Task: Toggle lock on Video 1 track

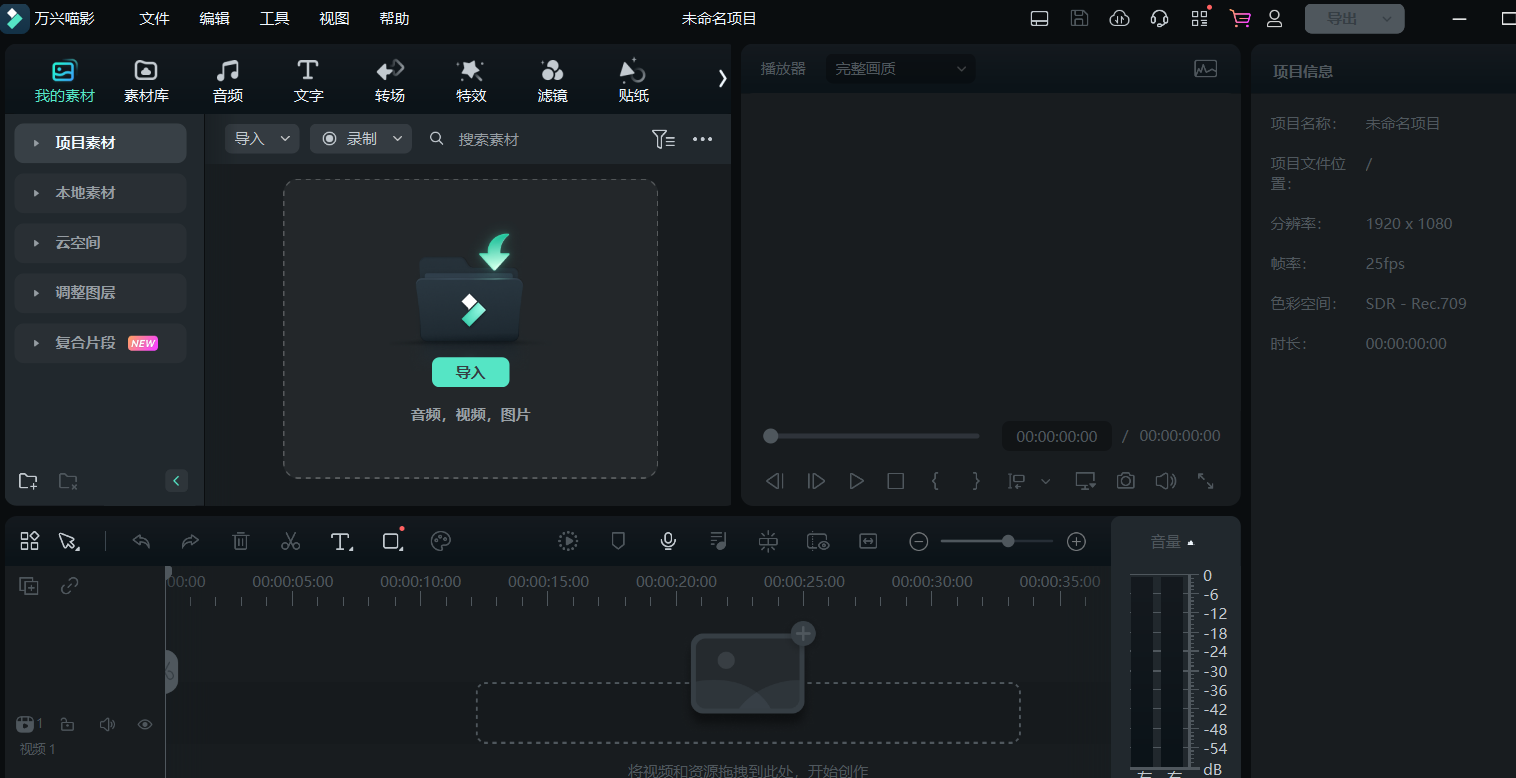Action: (67, 724)
